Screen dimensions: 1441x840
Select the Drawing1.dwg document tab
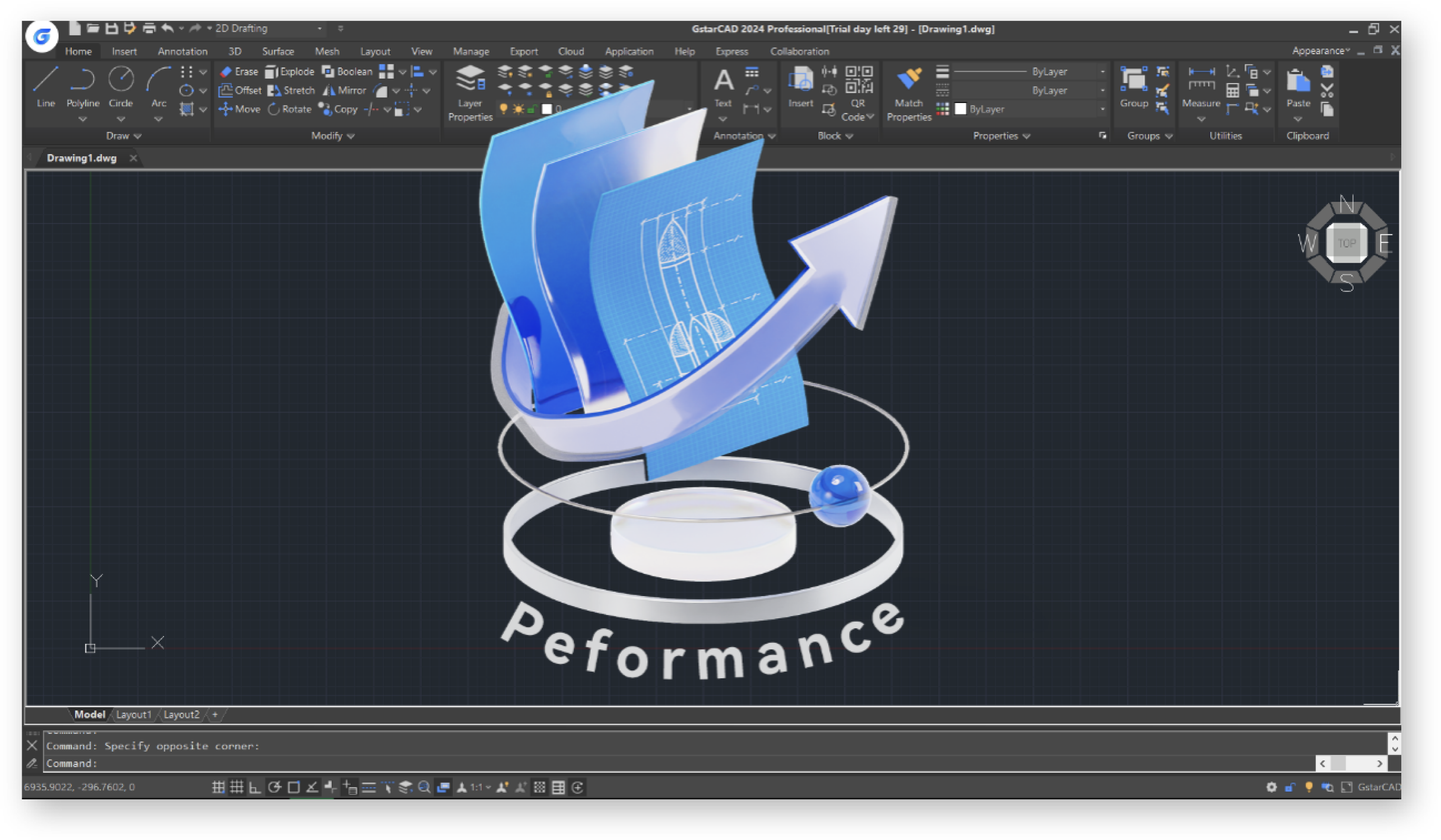click(x=82, y=158)
